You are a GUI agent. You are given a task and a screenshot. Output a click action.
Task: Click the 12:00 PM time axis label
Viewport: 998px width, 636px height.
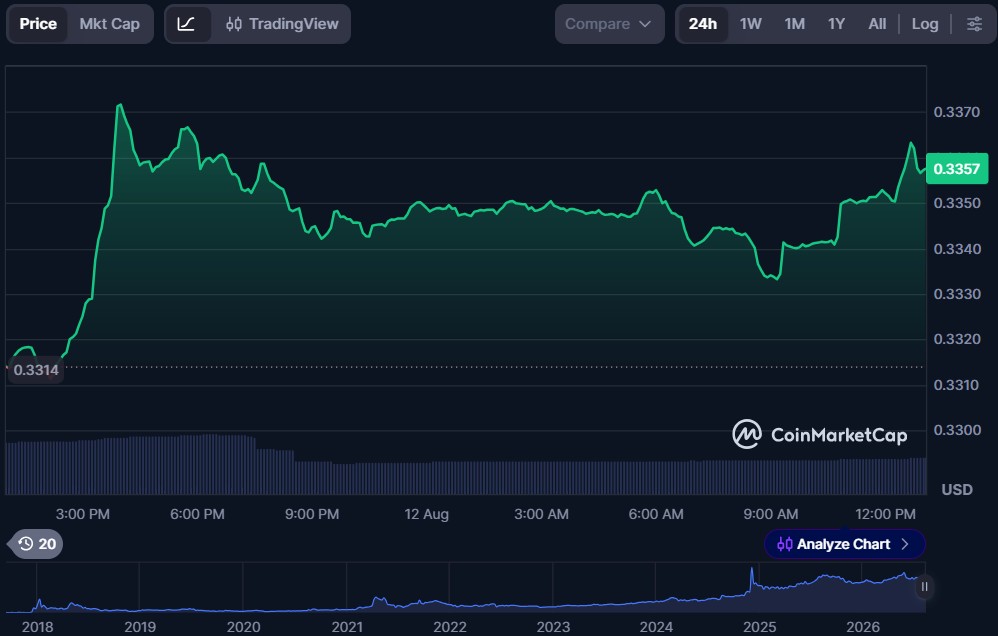pos(885,514)
